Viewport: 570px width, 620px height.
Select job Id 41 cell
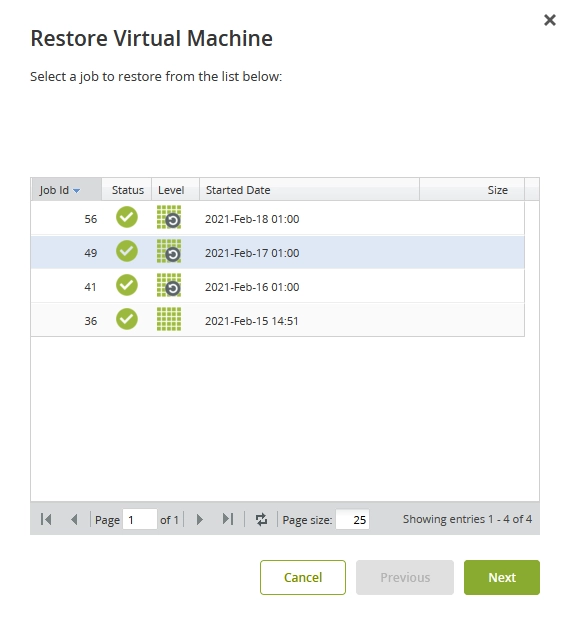[x=91, y=287]
